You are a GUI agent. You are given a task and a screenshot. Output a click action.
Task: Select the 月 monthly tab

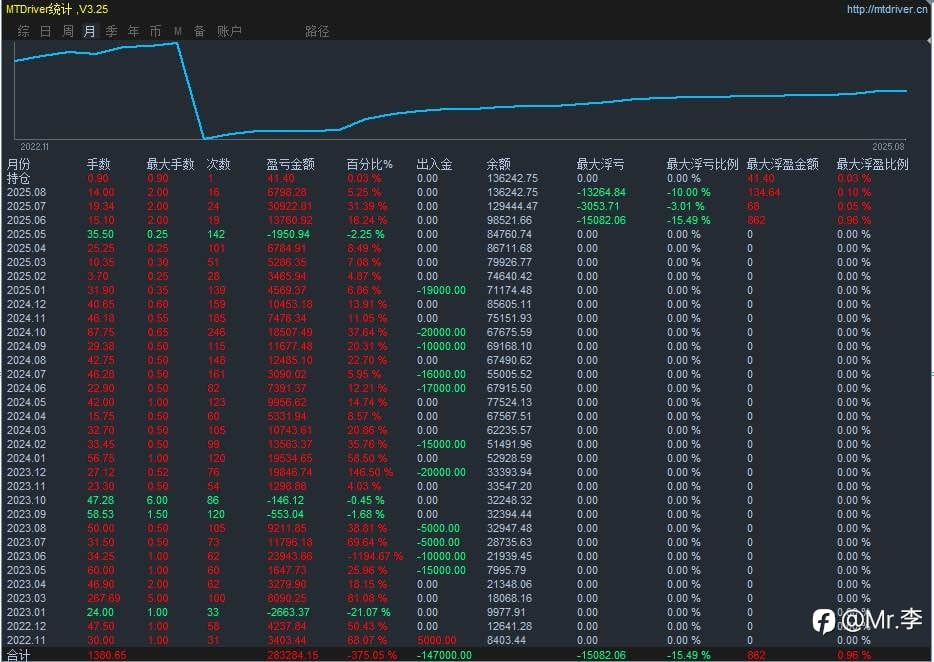[89, 31]
